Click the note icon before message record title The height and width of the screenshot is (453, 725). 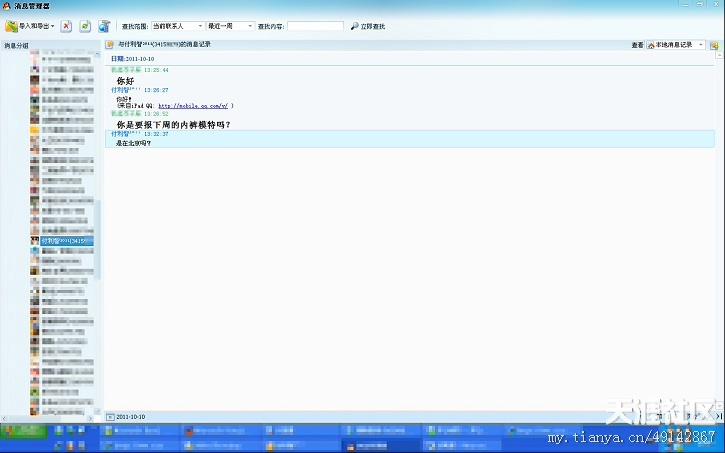click(110, 45)
